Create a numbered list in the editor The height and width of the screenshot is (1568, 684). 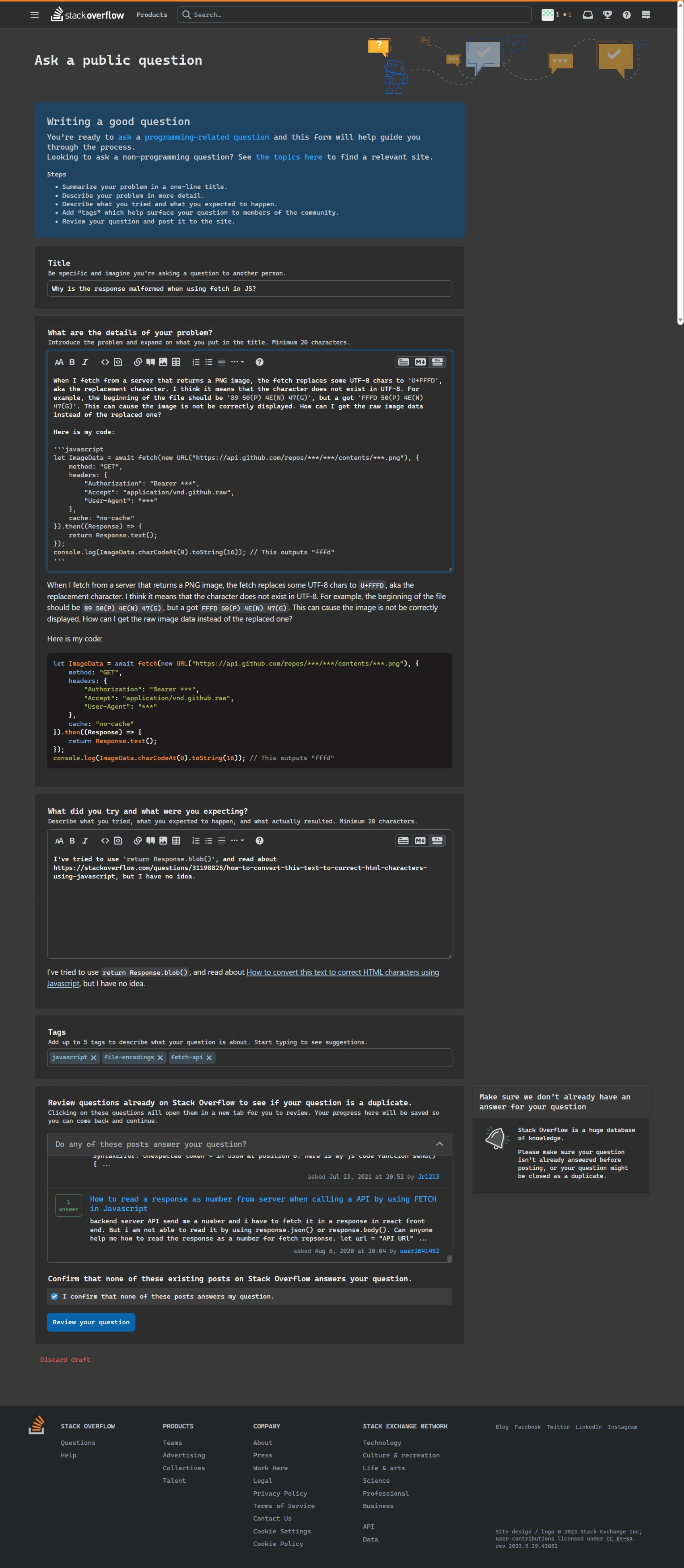pos(196,362)
